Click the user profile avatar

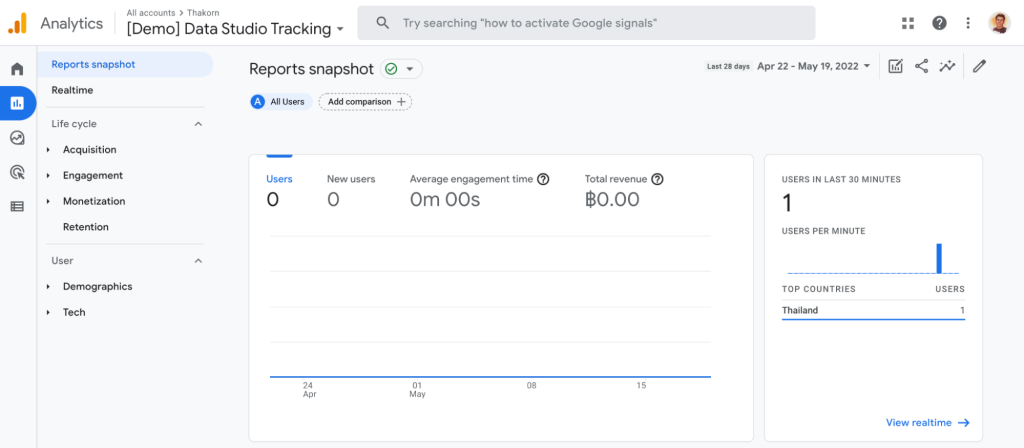tap(999, 24)
